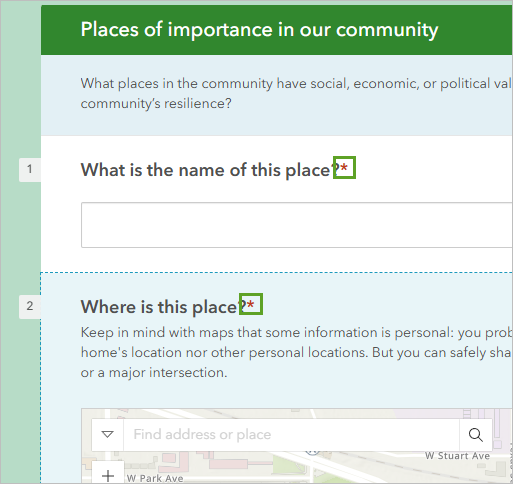
Task: Click the survey description paragraph
Action: click(296, 93)
